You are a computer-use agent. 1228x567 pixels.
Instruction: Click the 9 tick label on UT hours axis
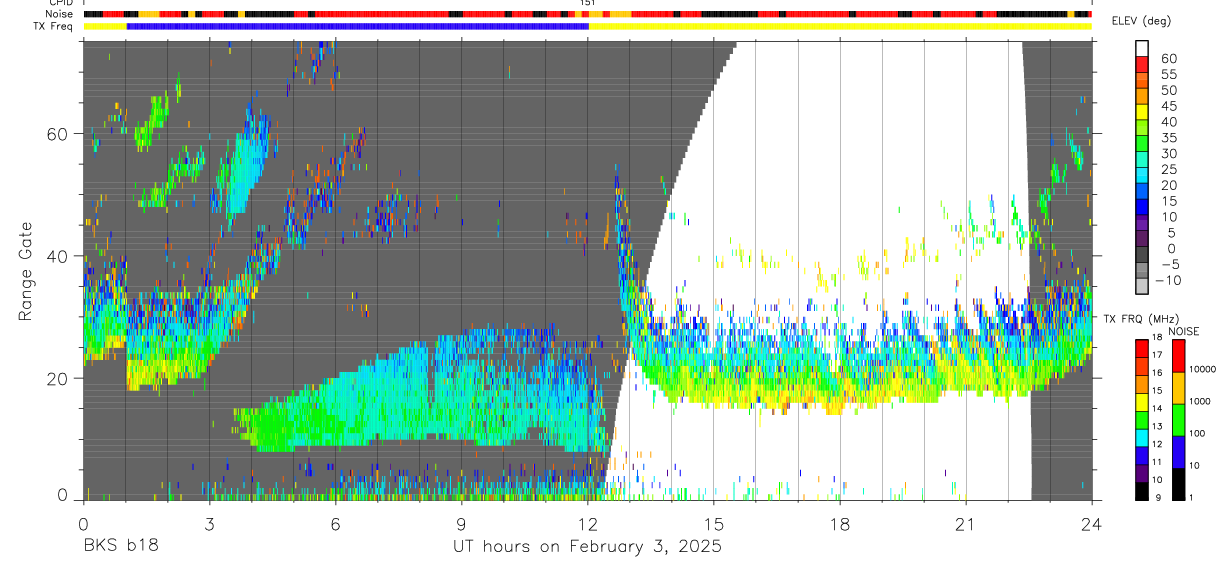pyautogui.click(x=461, y=524)
